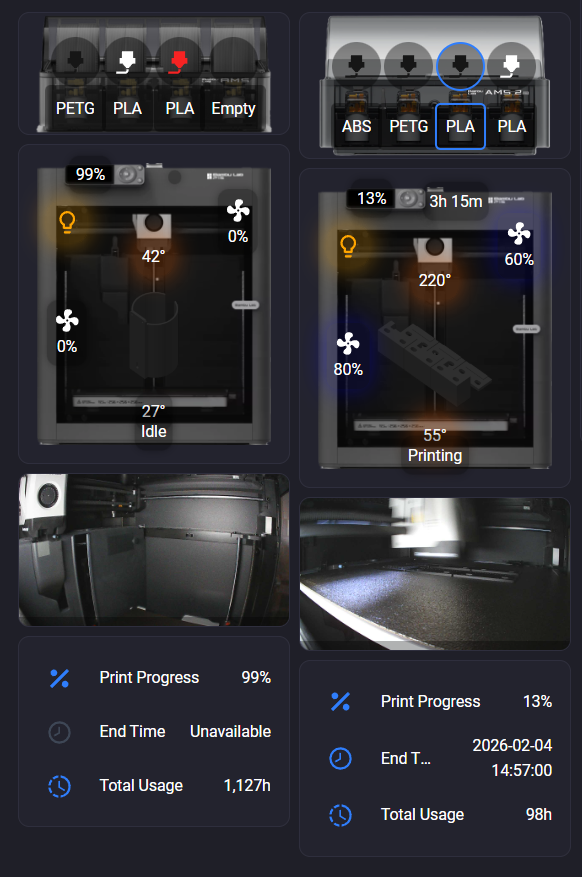Viewport: 582px width, 877px height.
Task: Click the 80% chamber fan icon
Action: 348,344
